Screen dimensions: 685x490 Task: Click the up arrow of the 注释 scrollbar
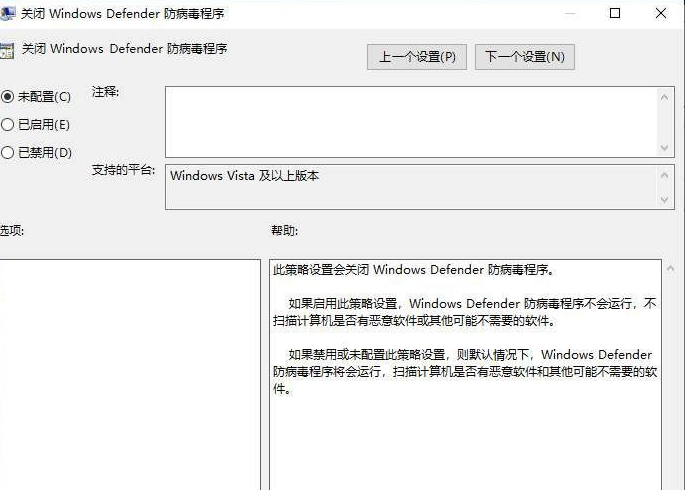click(664, 97)
